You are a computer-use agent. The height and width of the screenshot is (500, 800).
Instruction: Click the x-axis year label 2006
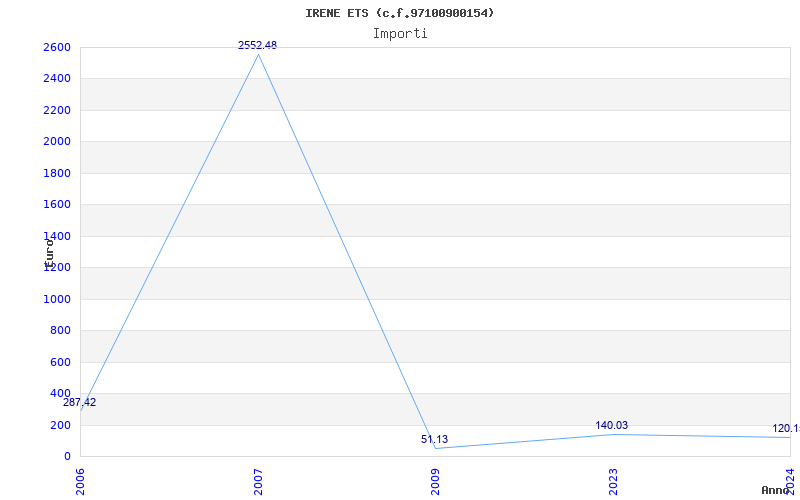(80, 482)
